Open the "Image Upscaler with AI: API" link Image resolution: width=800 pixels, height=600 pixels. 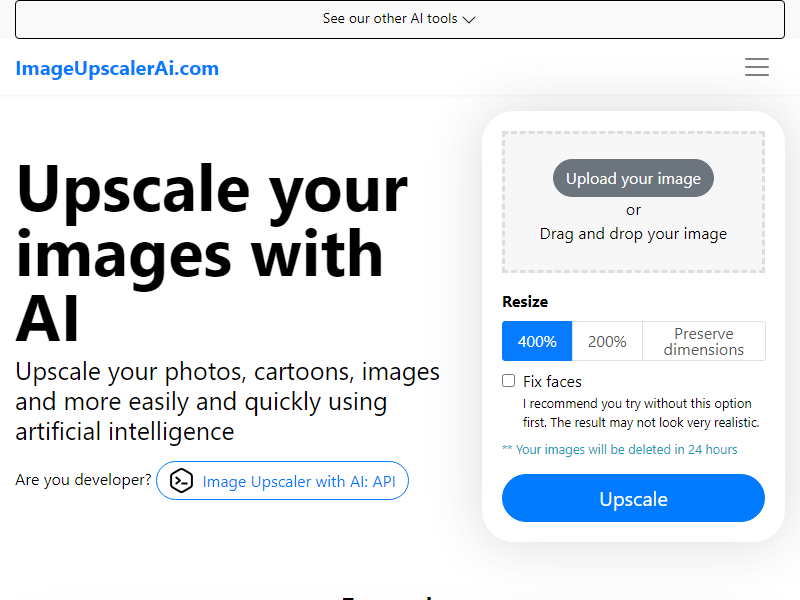pyautogui.click(x=298, y=481)
